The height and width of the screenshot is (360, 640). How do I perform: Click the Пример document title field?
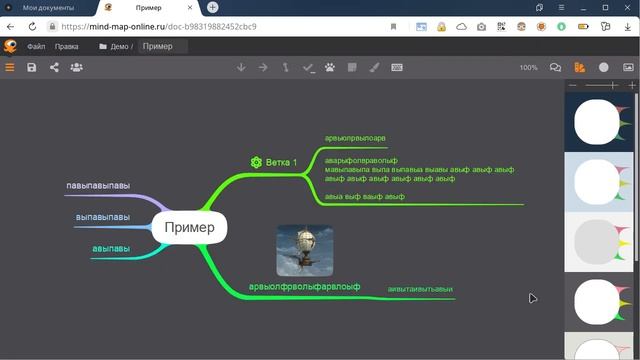(163, 47)
